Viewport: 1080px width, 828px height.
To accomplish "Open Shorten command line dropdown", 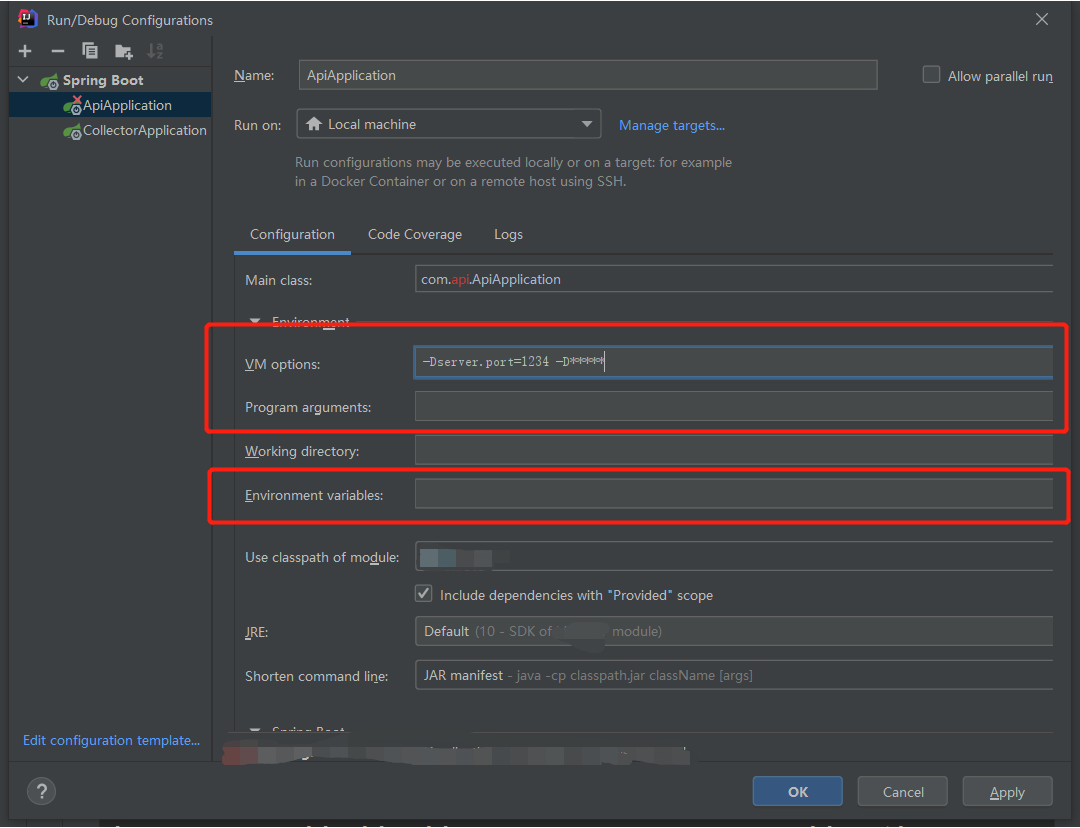I will 734,675.
